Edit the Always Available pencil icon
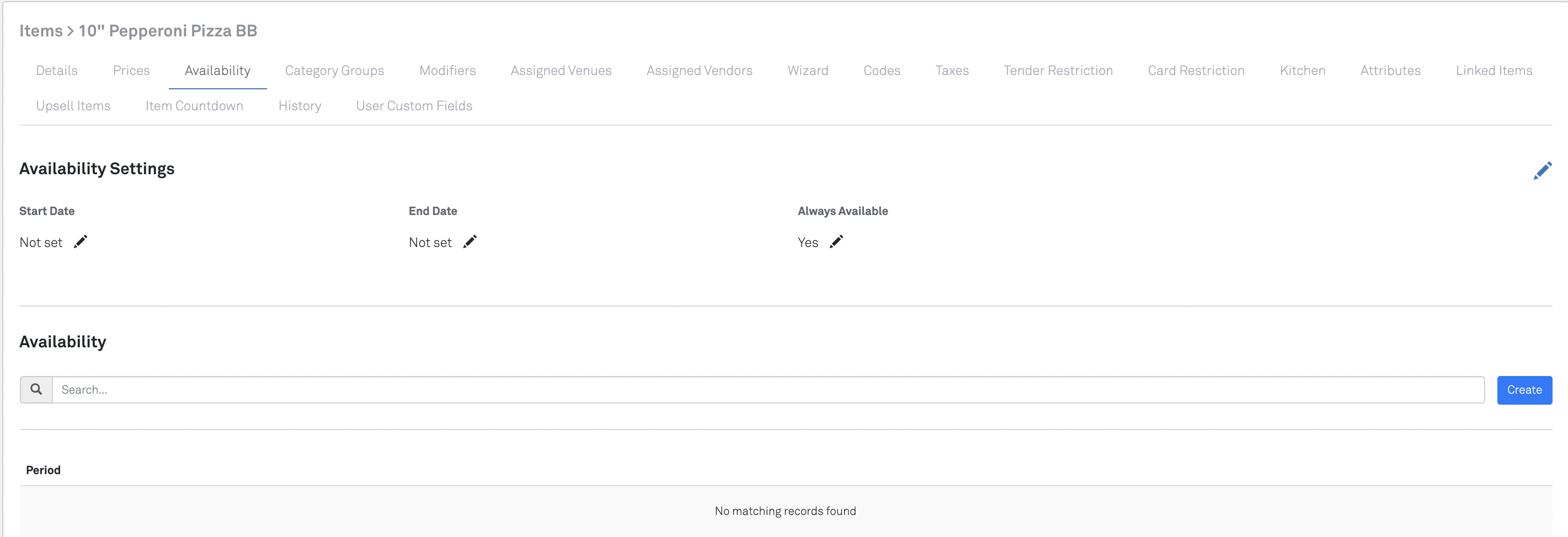The image size is (1568, 537). click(x=836, y=242)
